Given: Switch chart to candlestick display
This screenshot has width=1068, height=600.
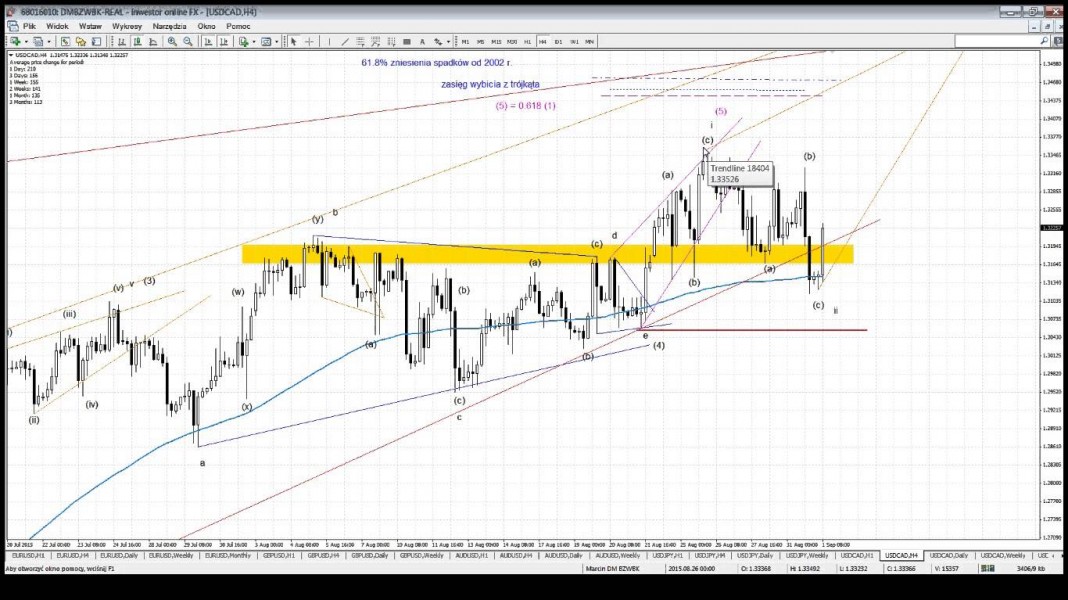Looking at the screenshot, I should [138, 42].
